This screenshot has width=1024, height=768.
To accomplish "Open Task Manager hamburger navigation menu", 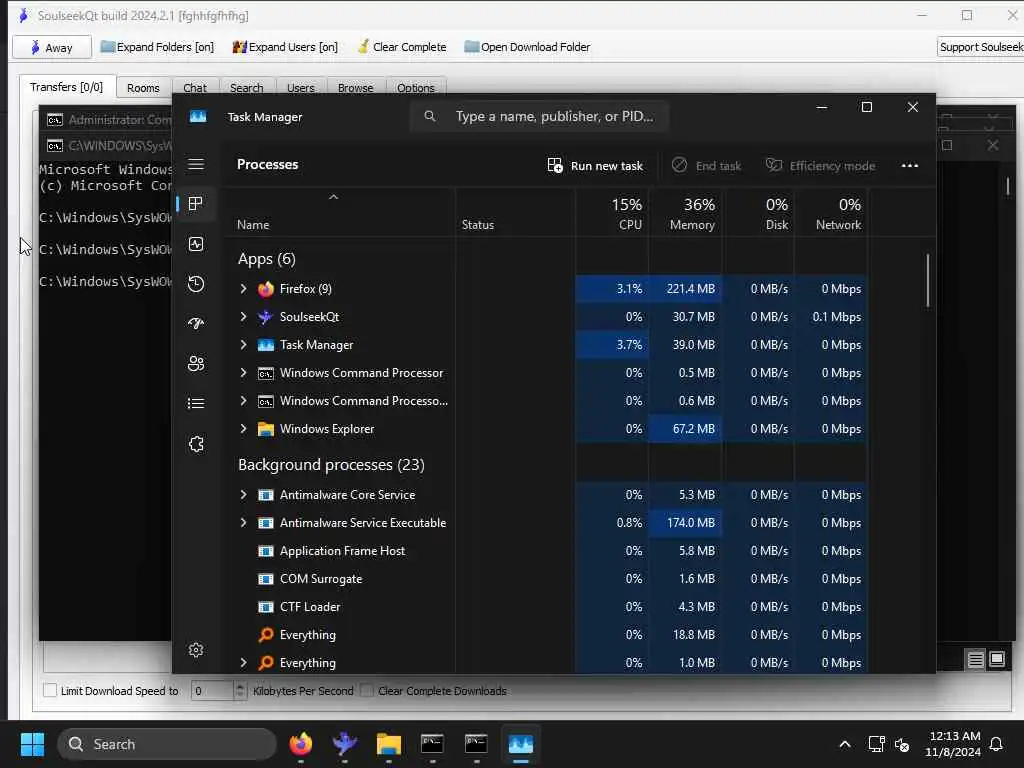I will click(196, 164).
